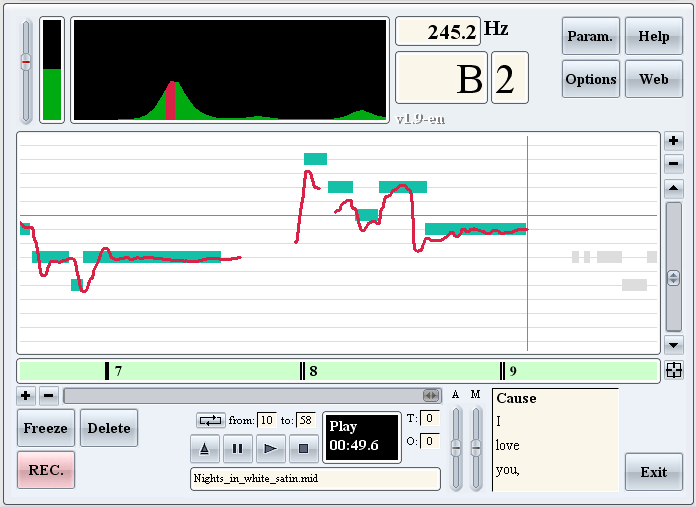Click the input level slider beside the meter
This screenshot has width=696, height=507.
click(x=26, y=62)
